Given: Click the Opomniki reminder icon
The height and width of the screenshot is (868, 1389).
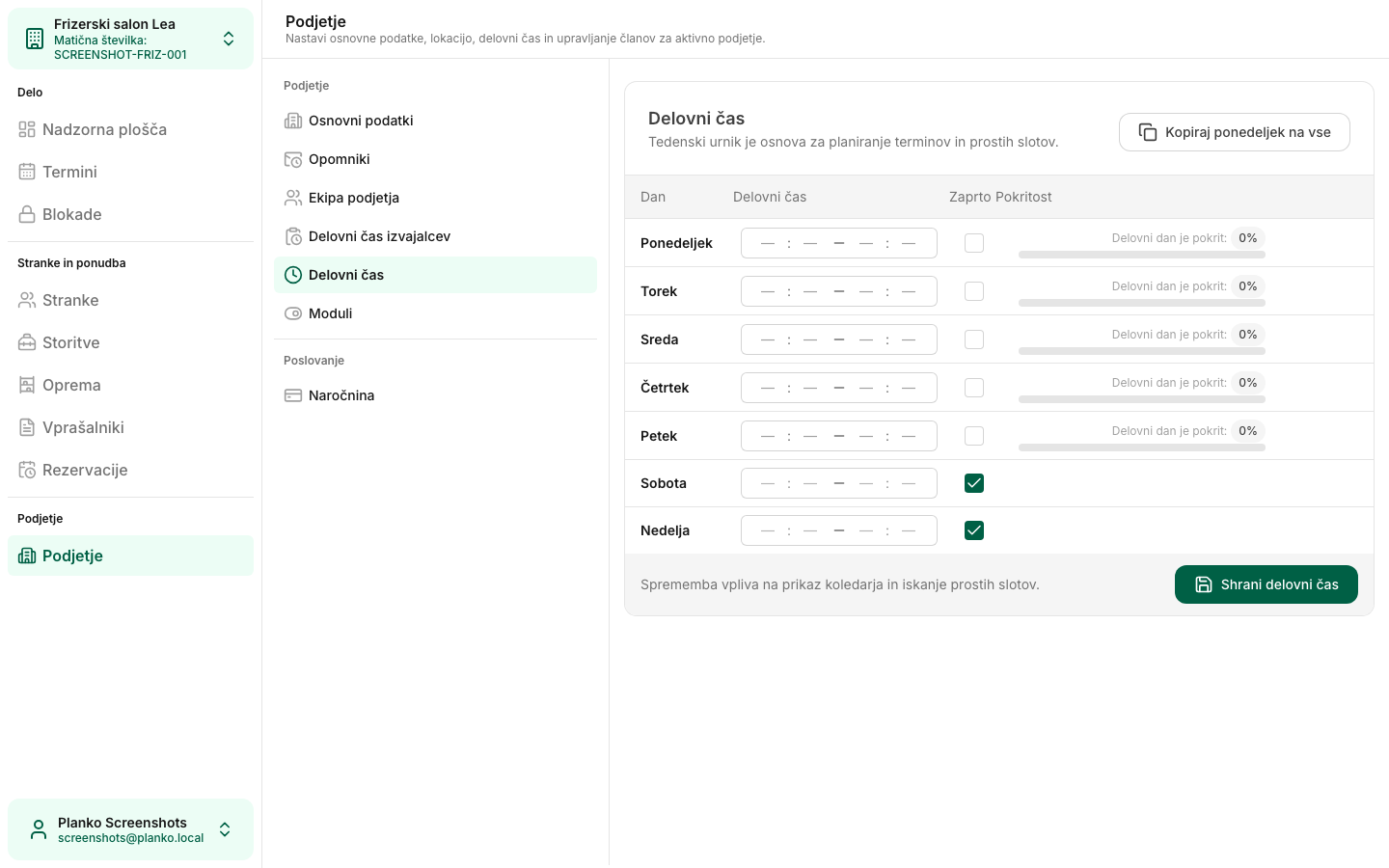Looking at the screenshot, I should coord(293,159).
